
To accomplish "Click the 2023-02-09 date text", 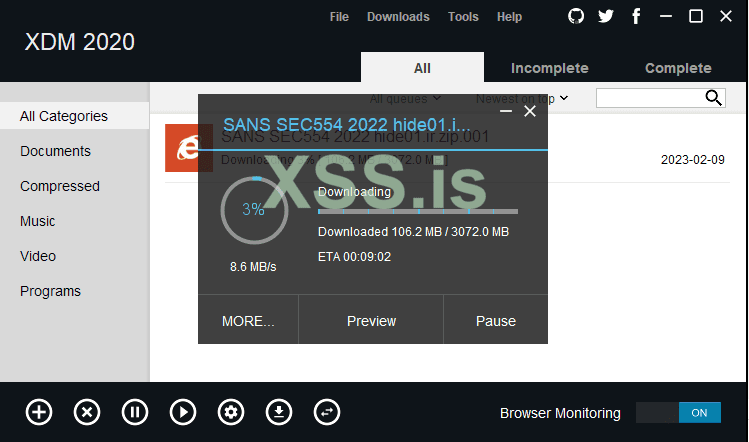I will [x=693, y=160].
